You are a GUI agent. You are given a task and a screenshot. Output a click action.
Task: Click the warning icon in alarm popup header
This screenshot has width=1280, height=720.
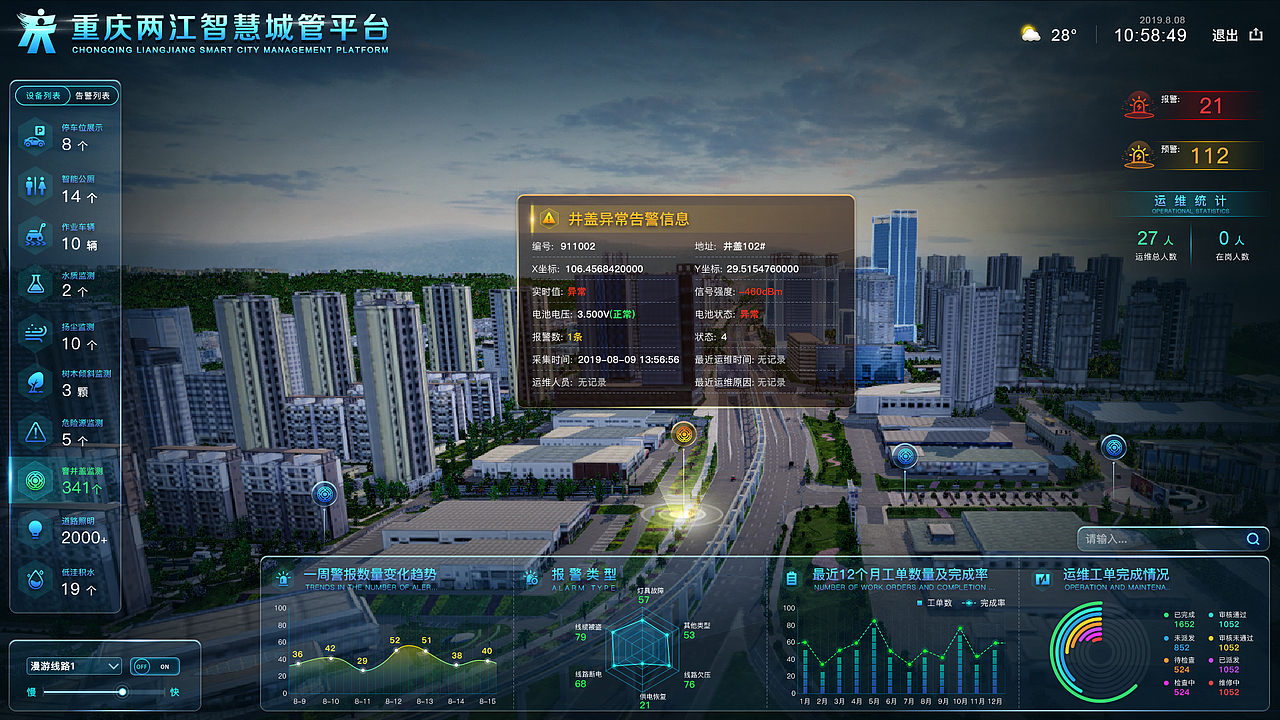[x=548, y=218]
